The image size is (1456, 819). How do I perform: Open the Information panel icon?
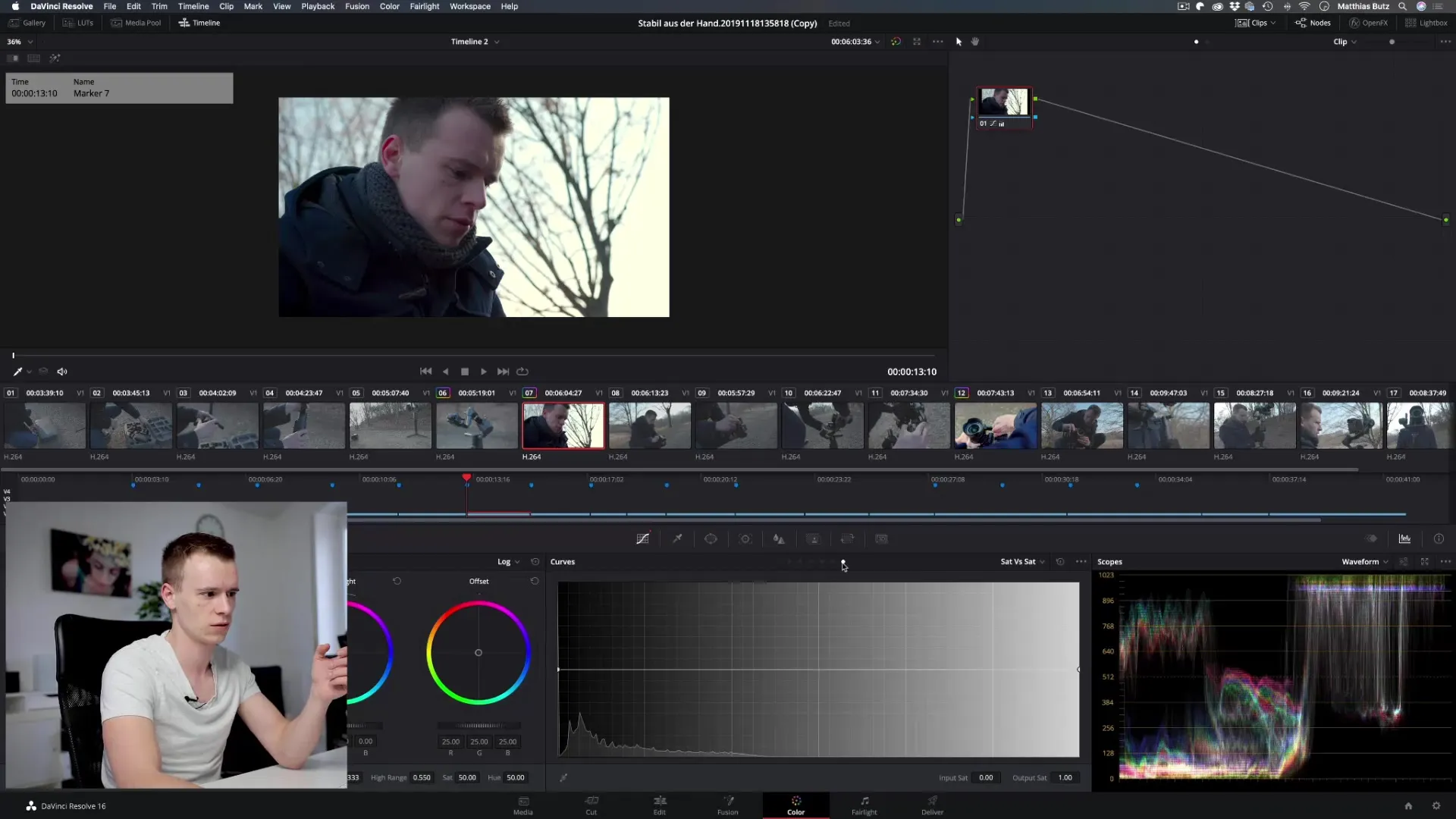1439,538
